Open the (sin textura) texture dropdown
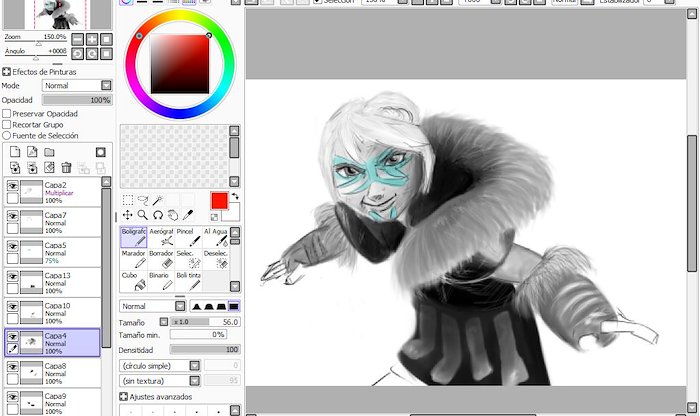Screen dimensions: 700x416 pos(160,381)
